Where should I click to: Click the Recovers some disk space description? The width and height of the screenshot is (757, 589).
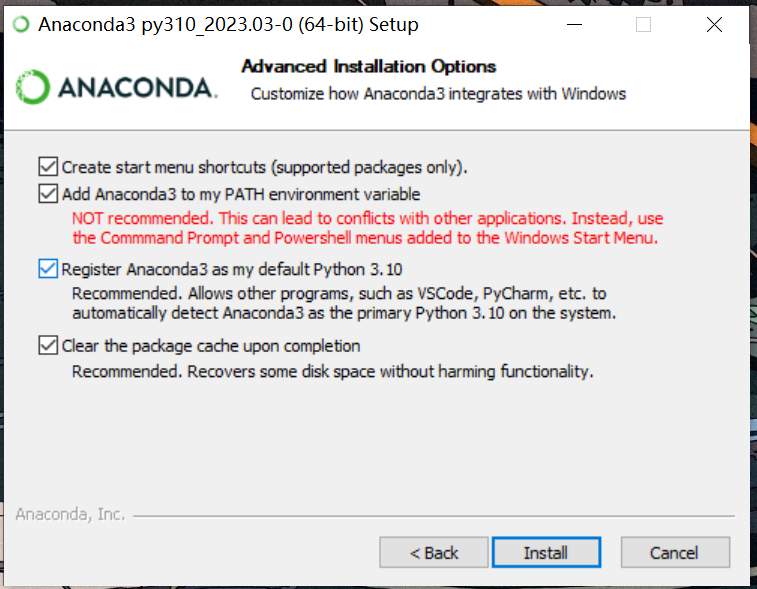333,372
